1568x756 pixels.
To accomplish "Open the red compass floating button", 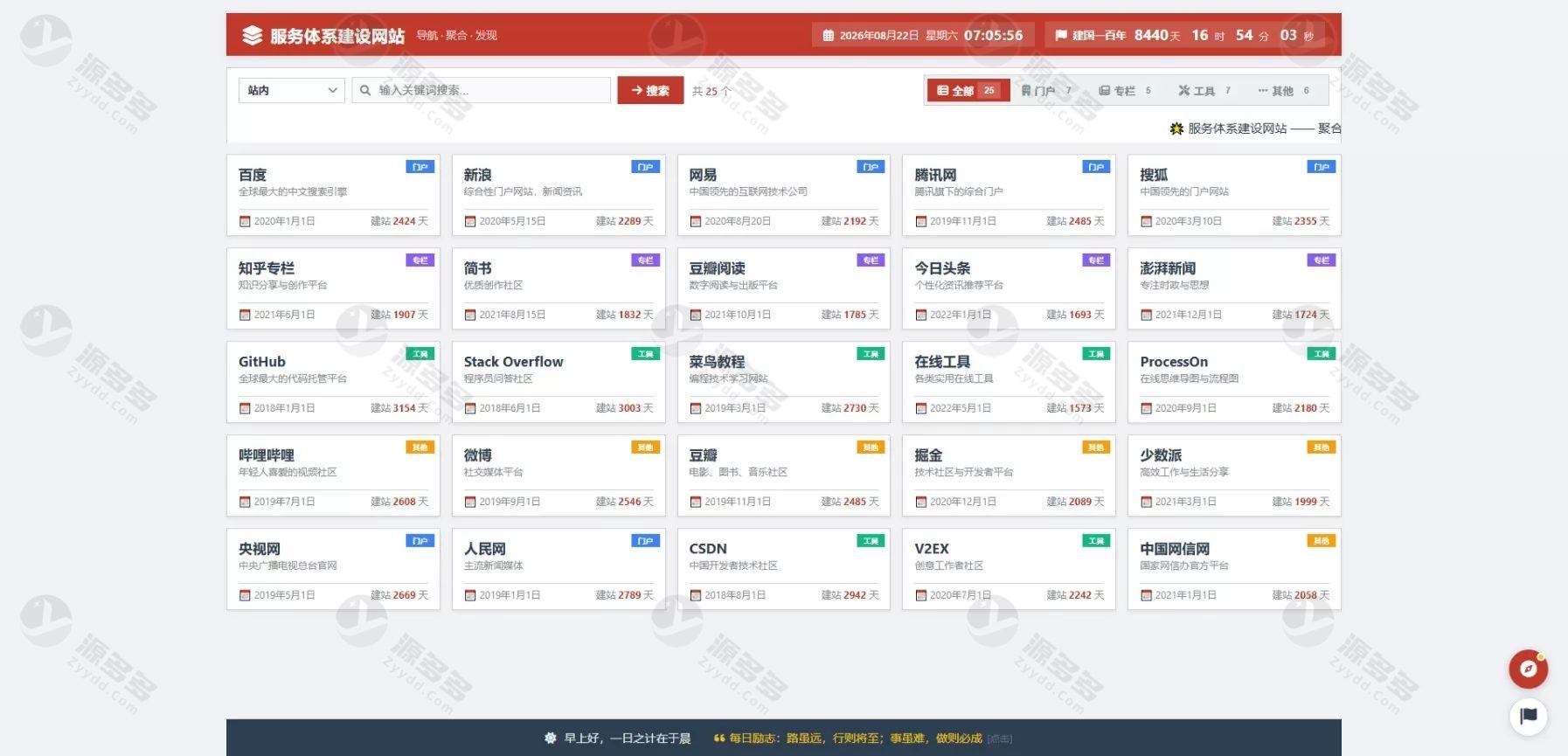I will click(x=1528, y=669).
